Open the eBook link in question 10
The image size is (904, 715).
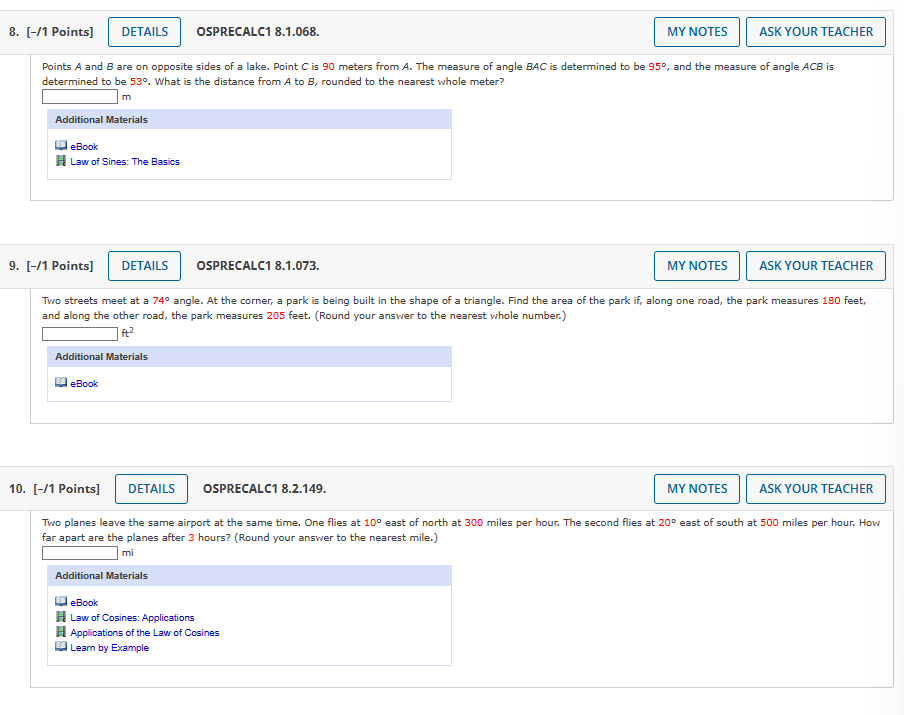[84, 603]
